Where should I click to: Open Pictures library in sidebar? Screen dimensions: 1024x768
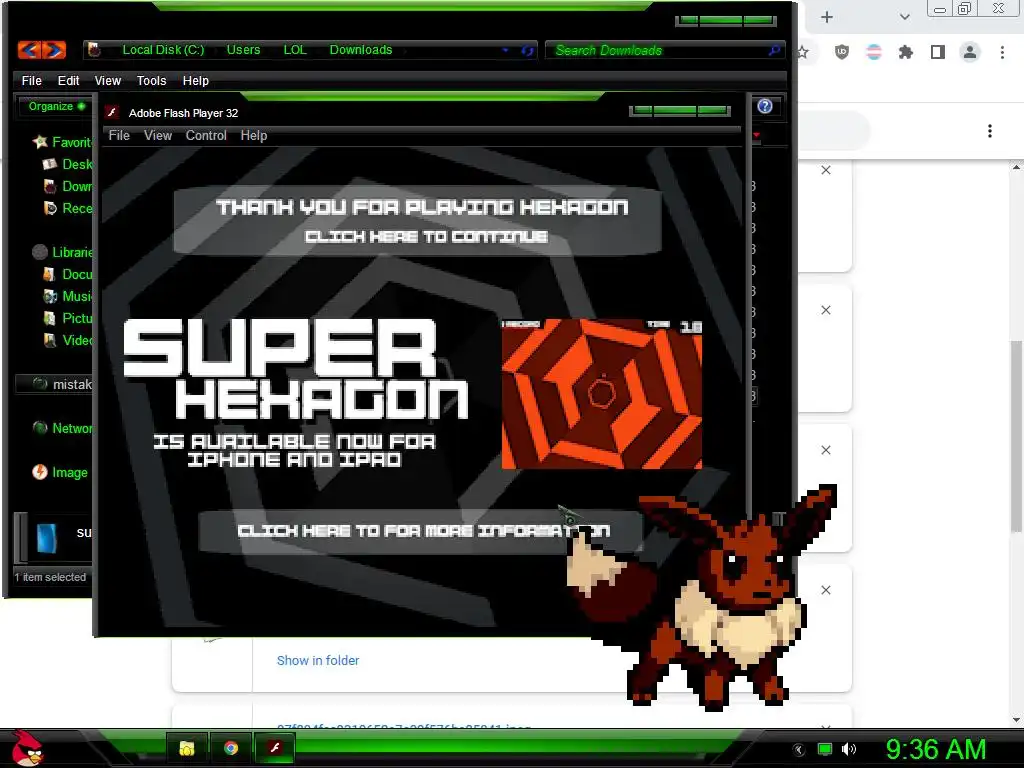pyautogui.click(x=69, y=318)
